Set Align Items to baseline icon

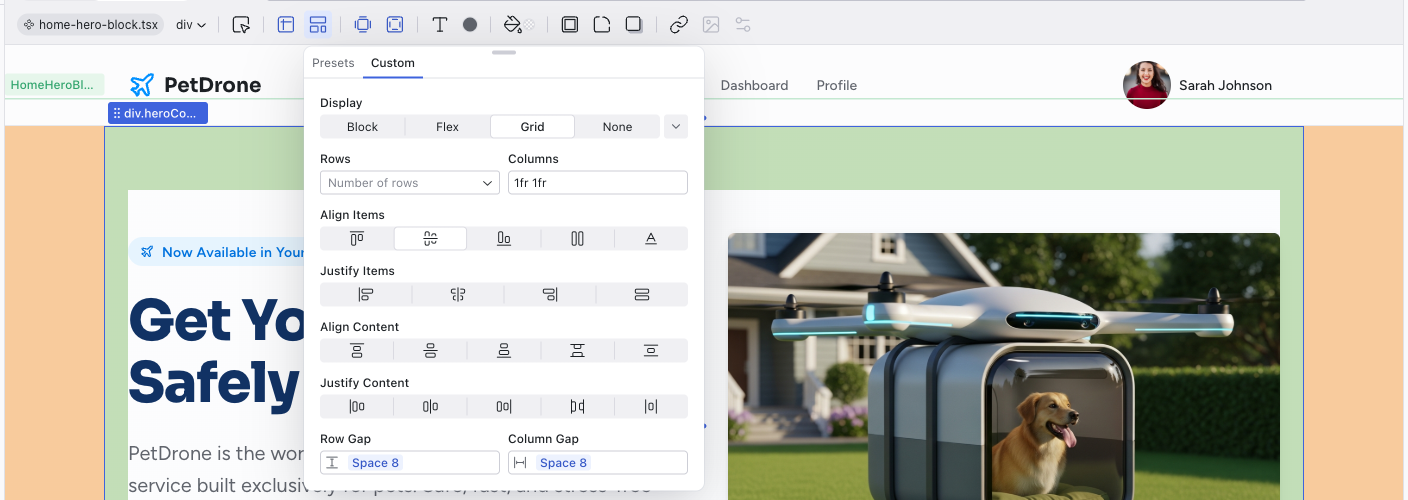coord(650,238)
